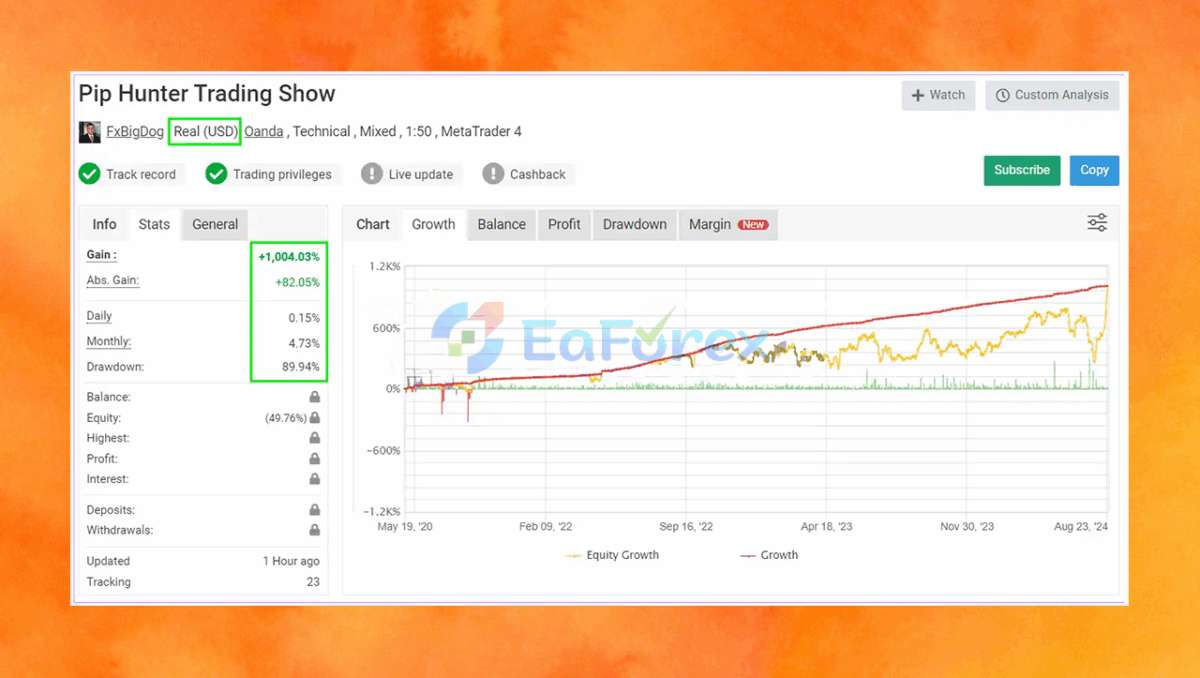Image resolution: width=1200 pixels, height=678 pixels.
Task: Click the Monthly label
Action: click(109, 342)
